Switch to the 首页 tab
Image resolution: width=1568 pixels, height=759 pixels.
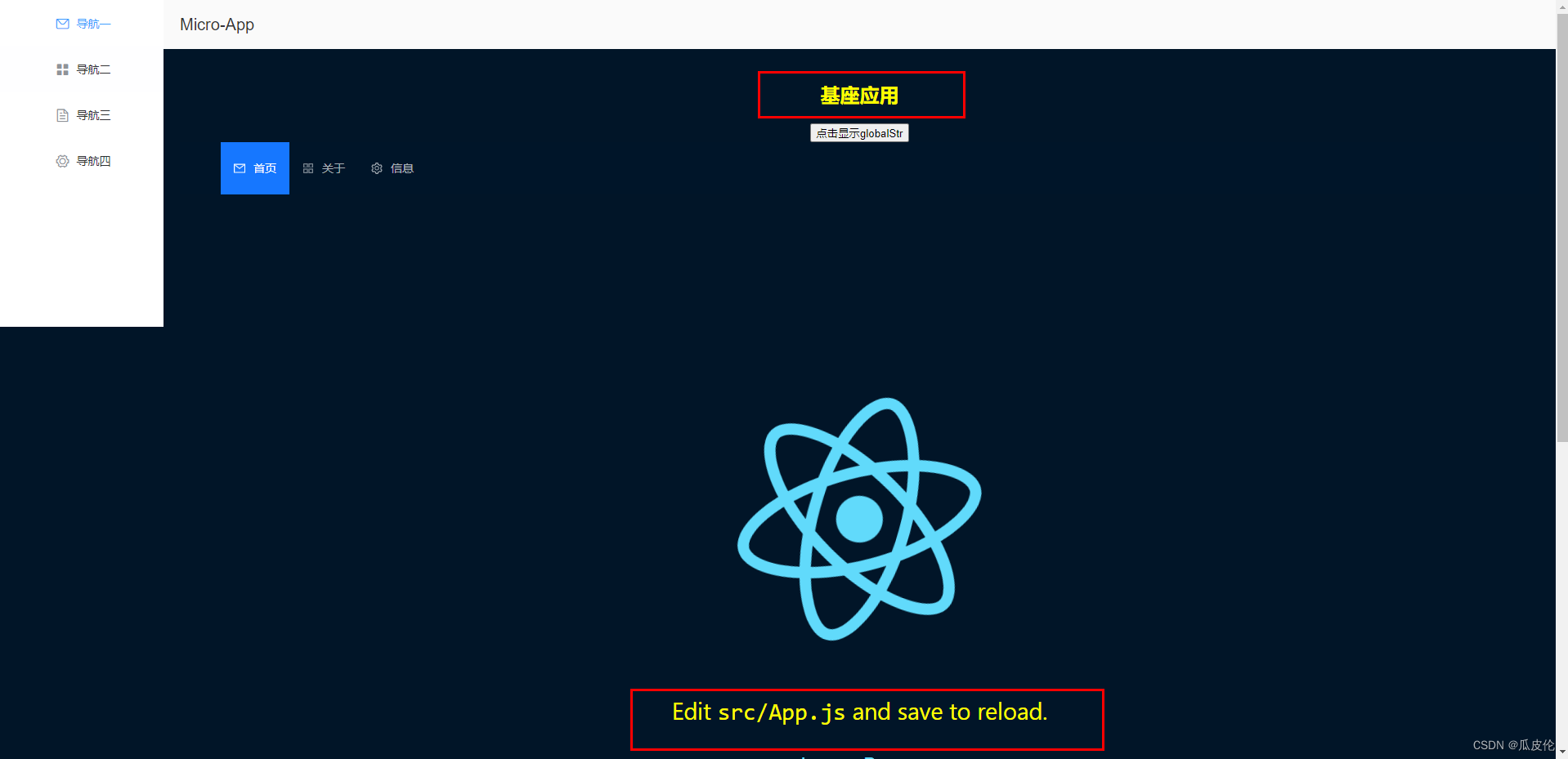tap(255, 168)
